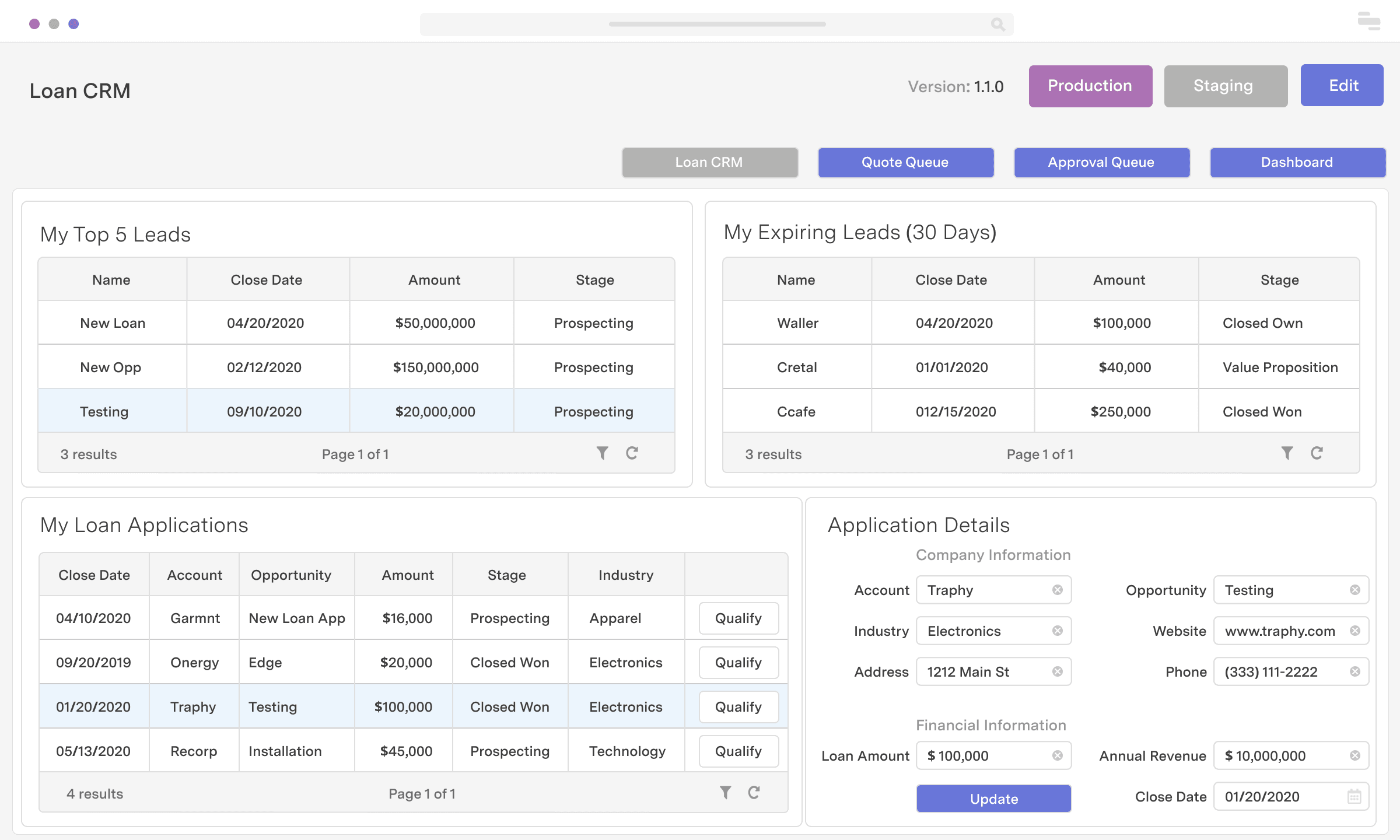Open the filter icon on My Top 5 Leads
The image size is (1400, 840).
603,453
